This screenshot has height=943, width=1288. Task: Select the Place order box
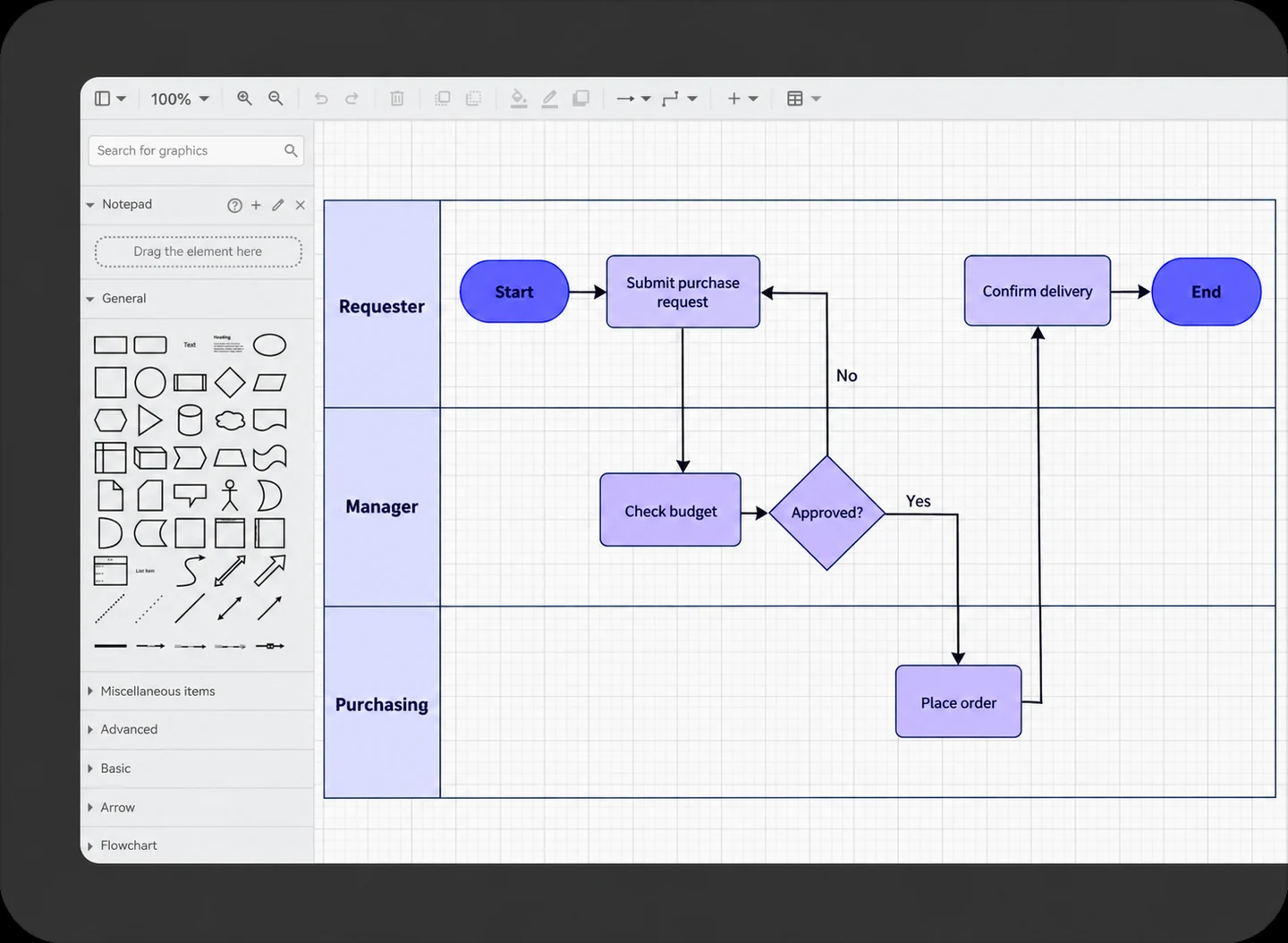(x=959, y=701)
